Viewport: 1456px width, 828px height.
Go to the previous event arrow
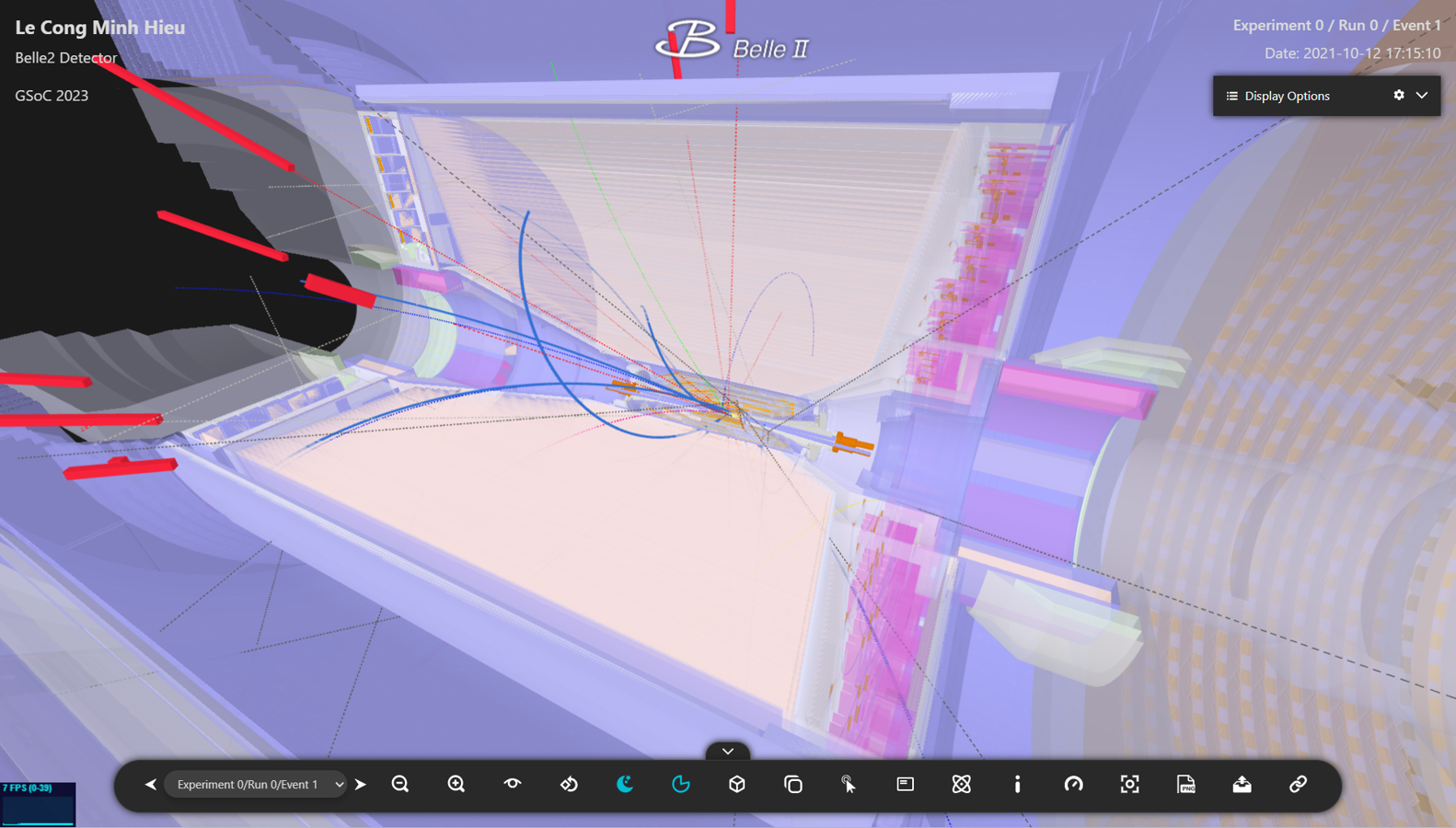click(151, 785)
